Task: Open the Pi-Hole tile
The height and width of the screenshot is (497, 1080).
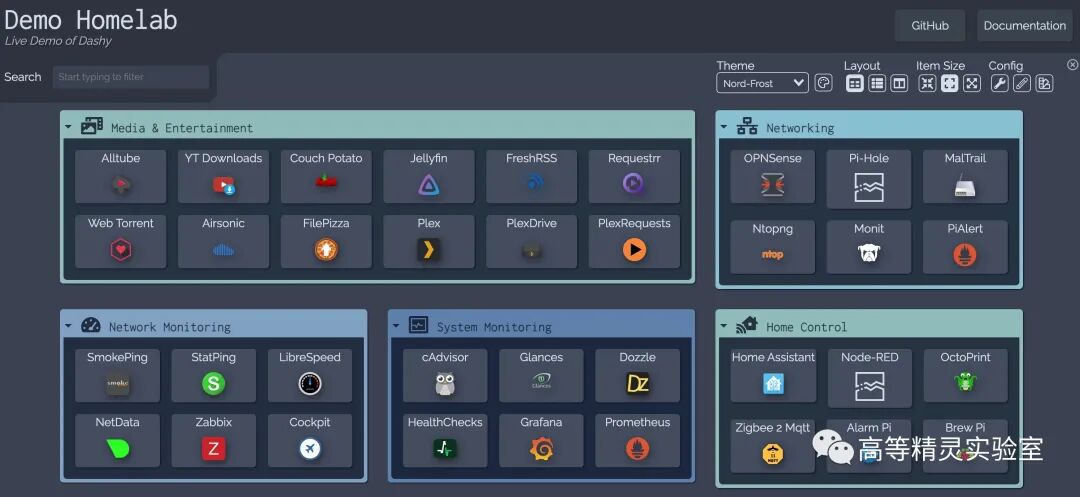Action: (x=869, y=179)
